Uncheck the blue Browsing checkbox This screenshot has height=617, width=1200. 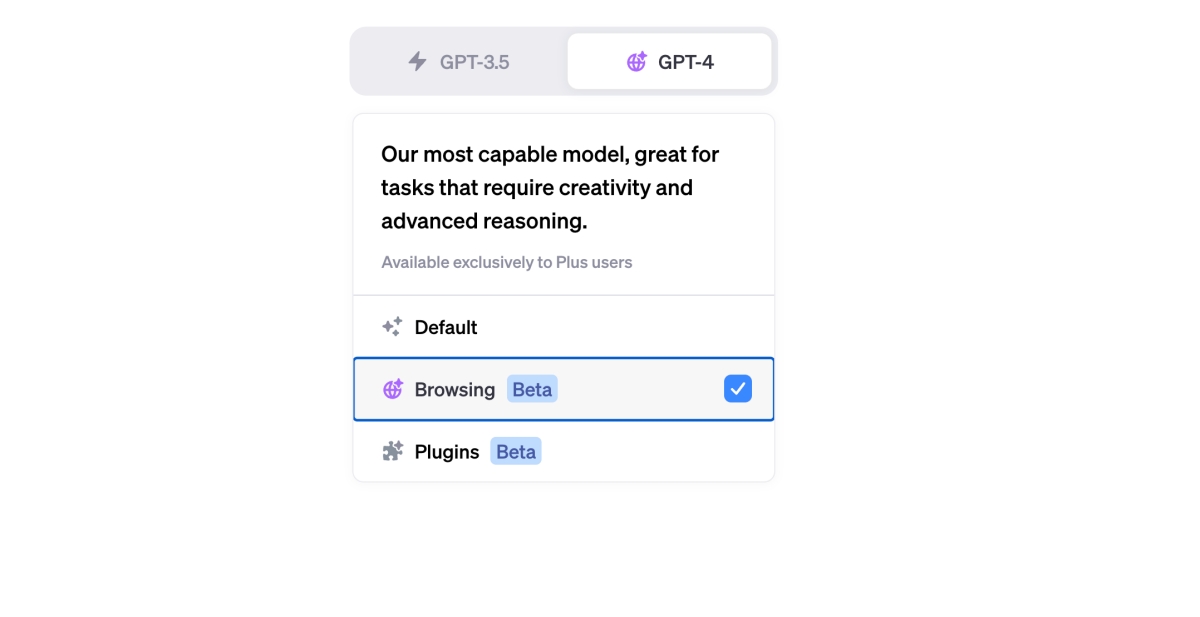(738, 389)
